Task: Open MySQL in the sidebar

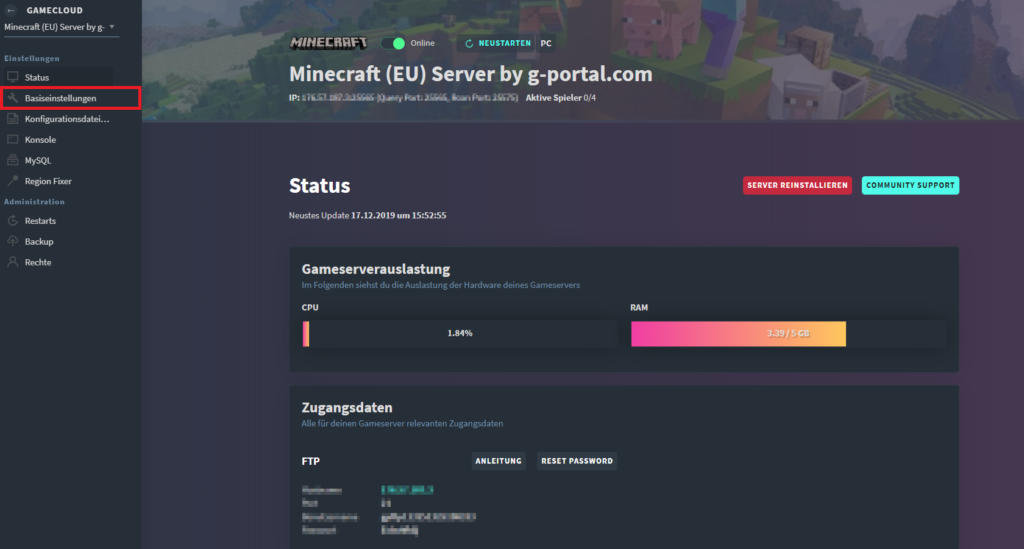Action: click(x=37, y=161)
